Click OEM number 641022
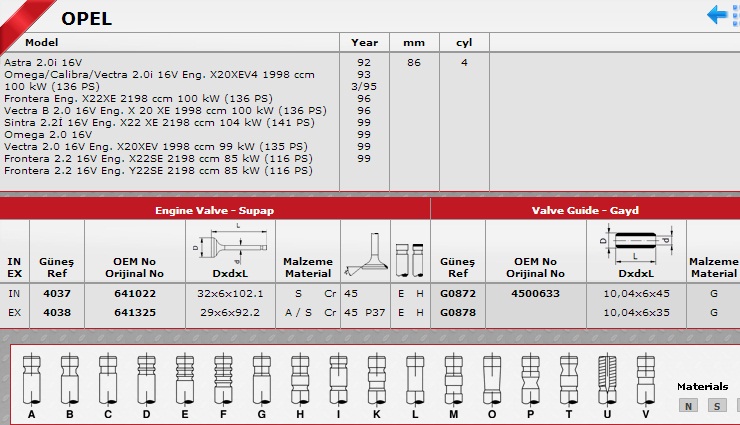 (135, 294)
